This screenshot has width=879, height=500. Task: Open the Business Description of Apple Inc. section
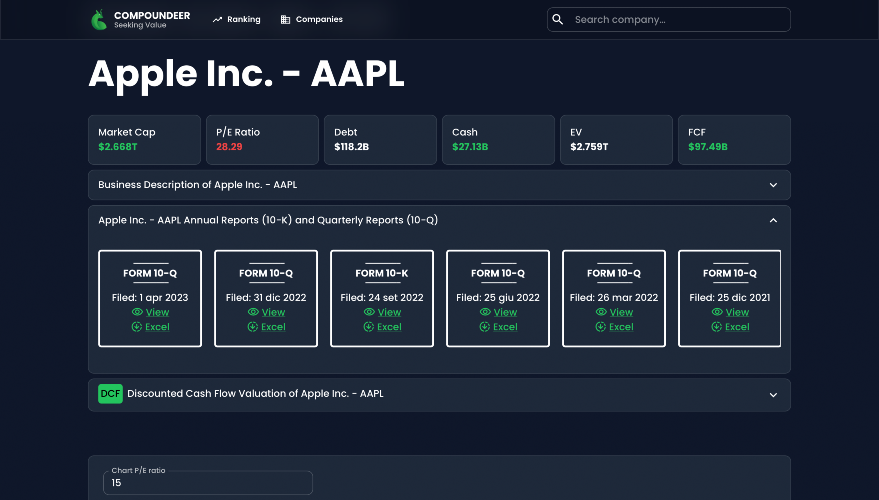440,185
